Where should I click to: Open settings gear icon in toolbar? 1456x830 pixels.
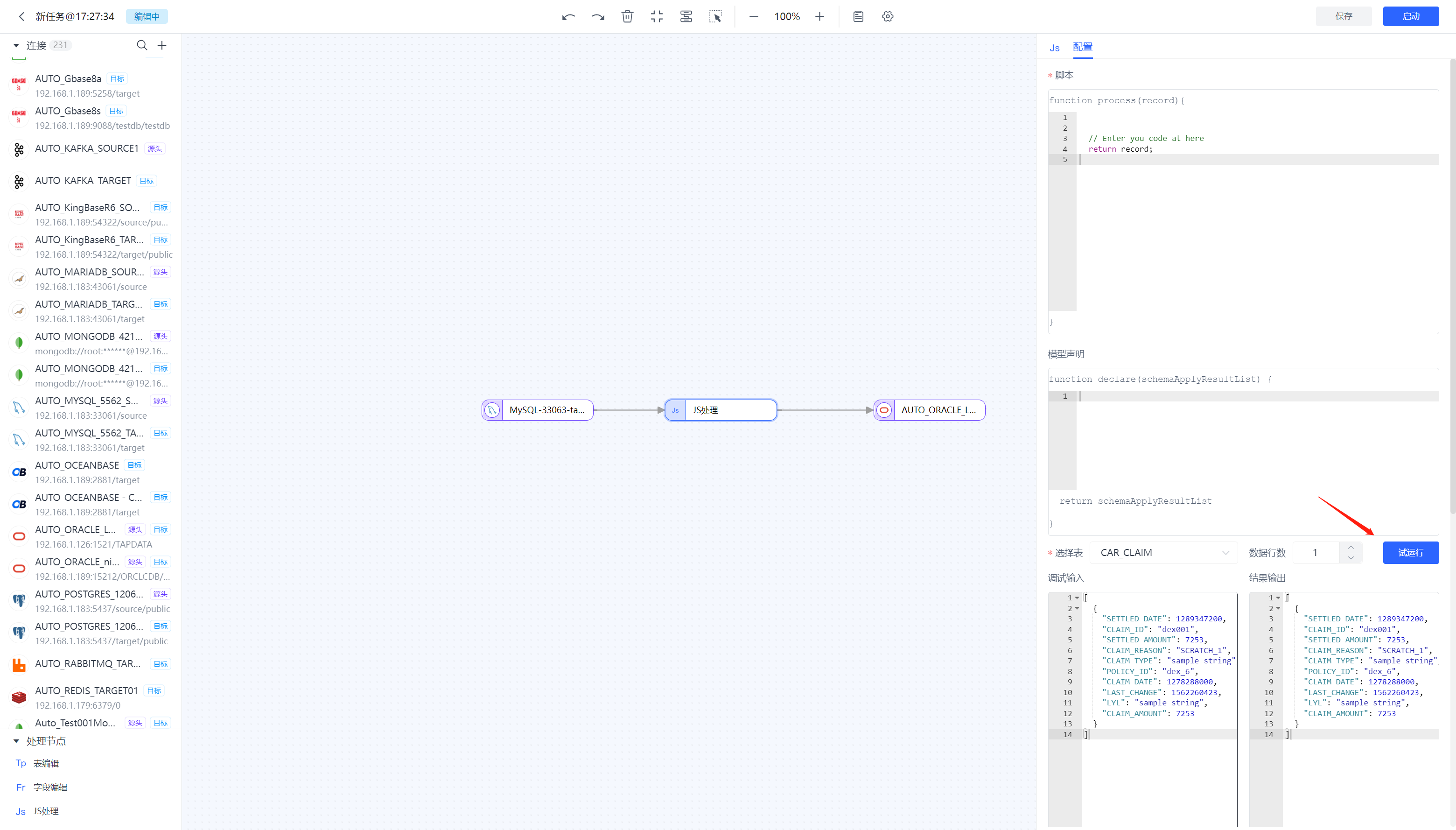pos(888,16)
